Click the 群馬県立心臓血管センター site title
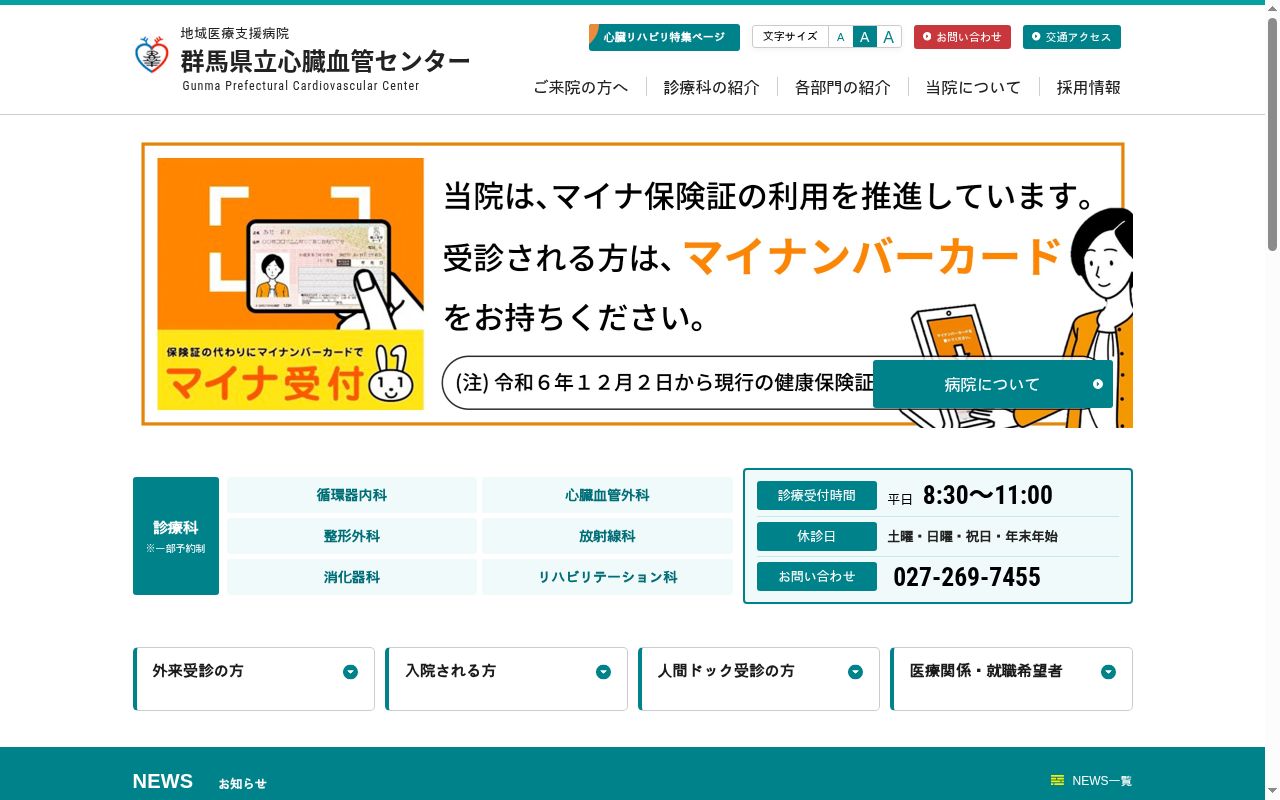1280x800 pixels. coord(325,61)
